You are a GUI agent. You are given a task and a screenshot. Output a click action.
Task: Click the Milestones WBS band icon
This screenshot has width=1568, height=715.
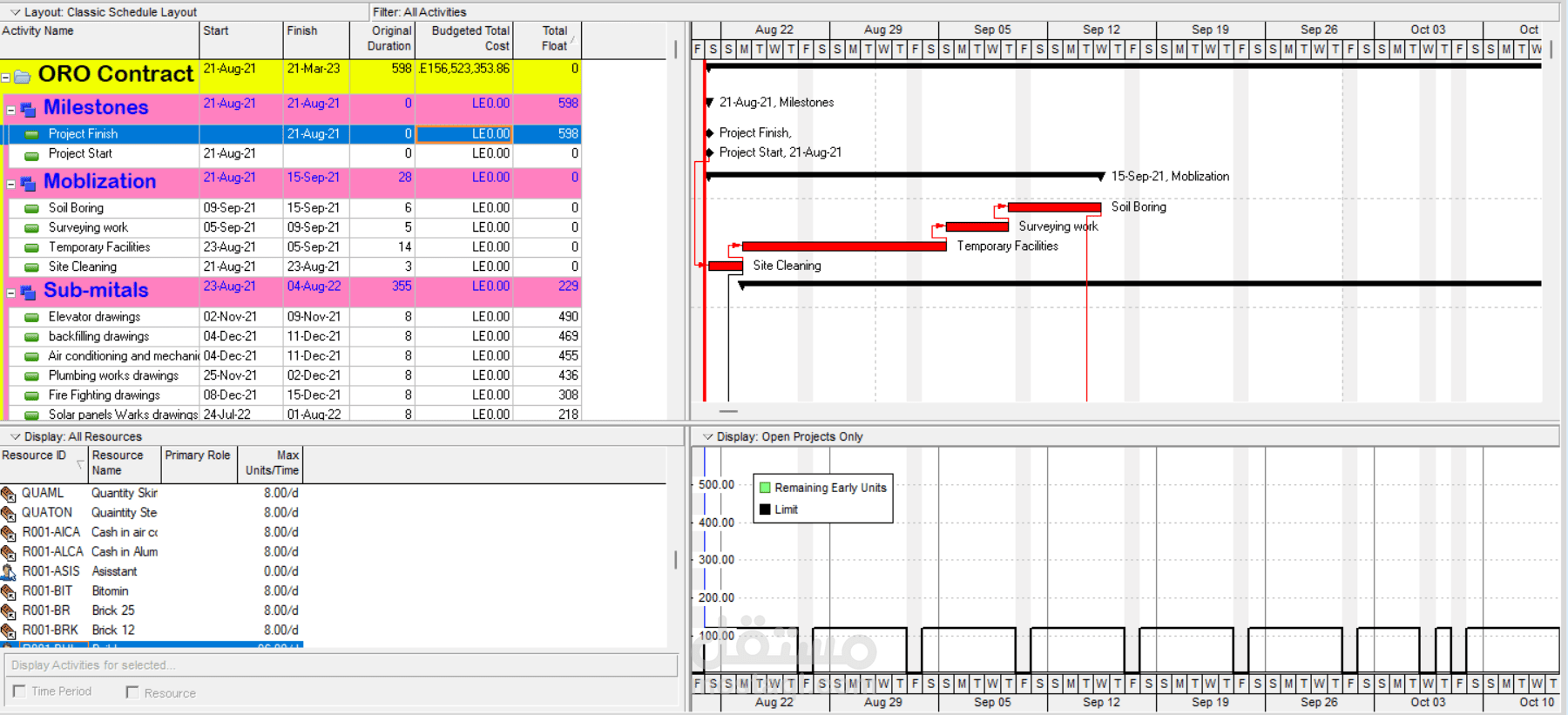pyautogui.click(x=28, y=110)
